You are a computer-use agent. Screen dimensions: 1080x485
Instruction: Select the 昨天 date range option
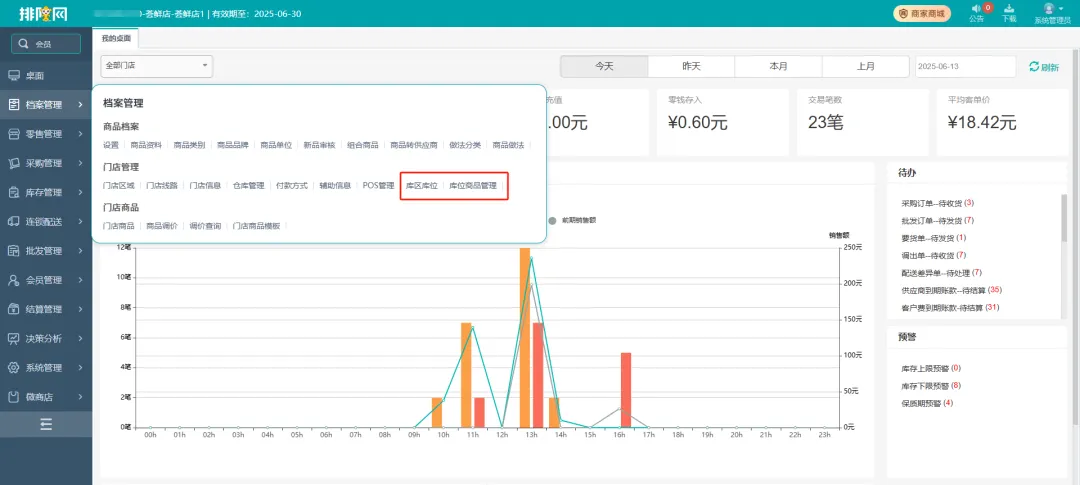[691, 66]
